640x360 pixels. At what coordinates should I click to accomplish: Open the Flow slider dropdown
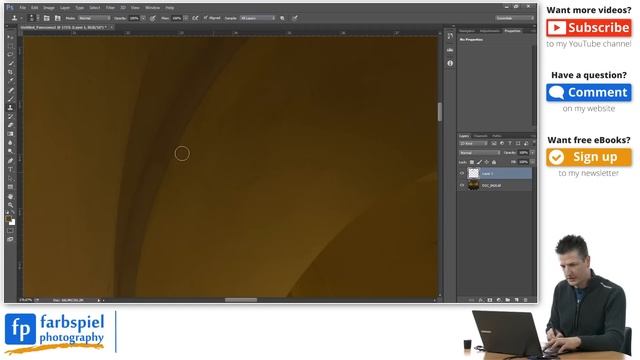point(186,18)
